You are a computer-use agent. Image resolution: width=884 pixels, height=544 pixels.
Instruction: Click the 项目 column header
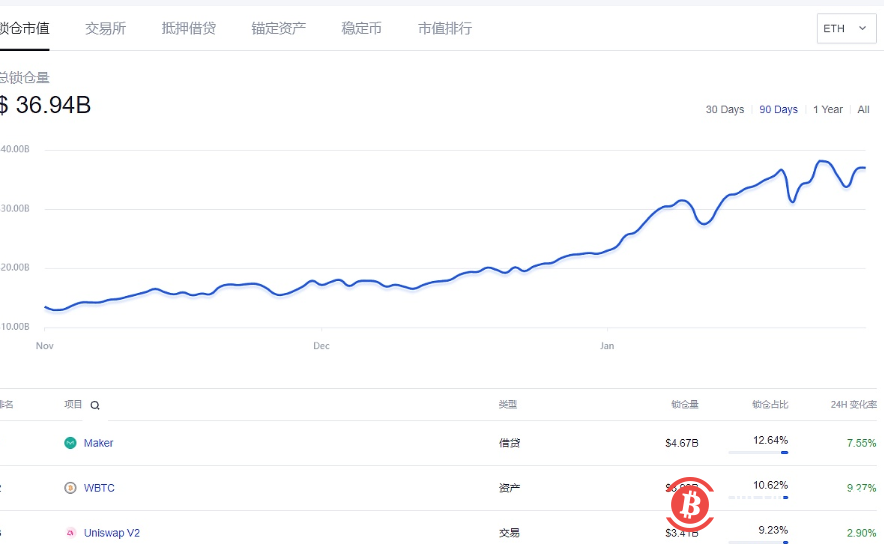click(73, 404)
